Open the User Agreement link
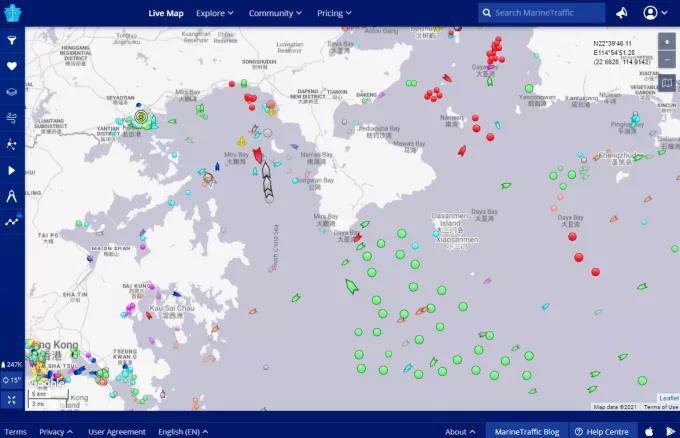680x438 pixels. click(x=116, y=431)
